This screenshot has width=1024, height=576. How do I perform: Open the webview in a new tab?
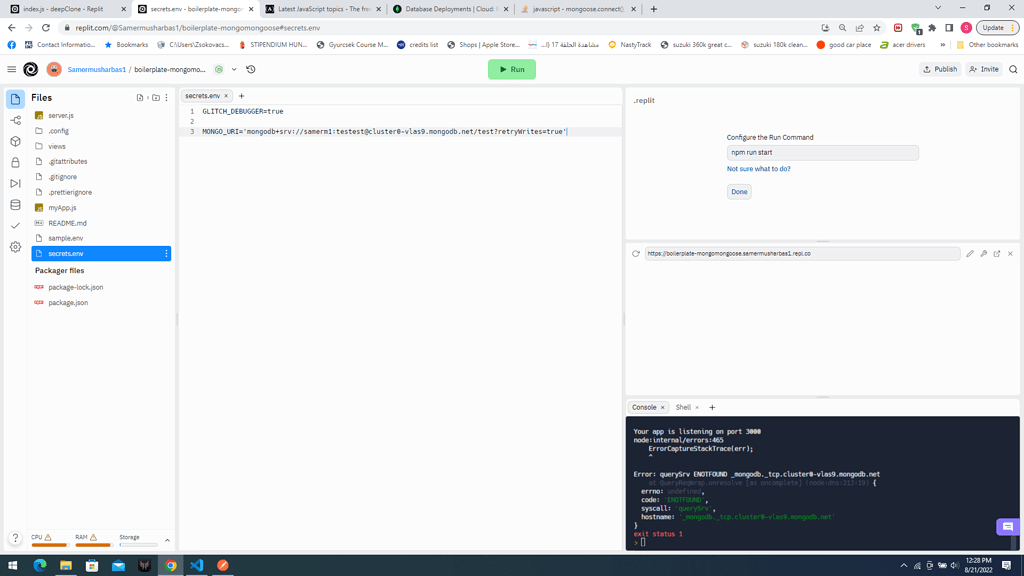[995, 254]
